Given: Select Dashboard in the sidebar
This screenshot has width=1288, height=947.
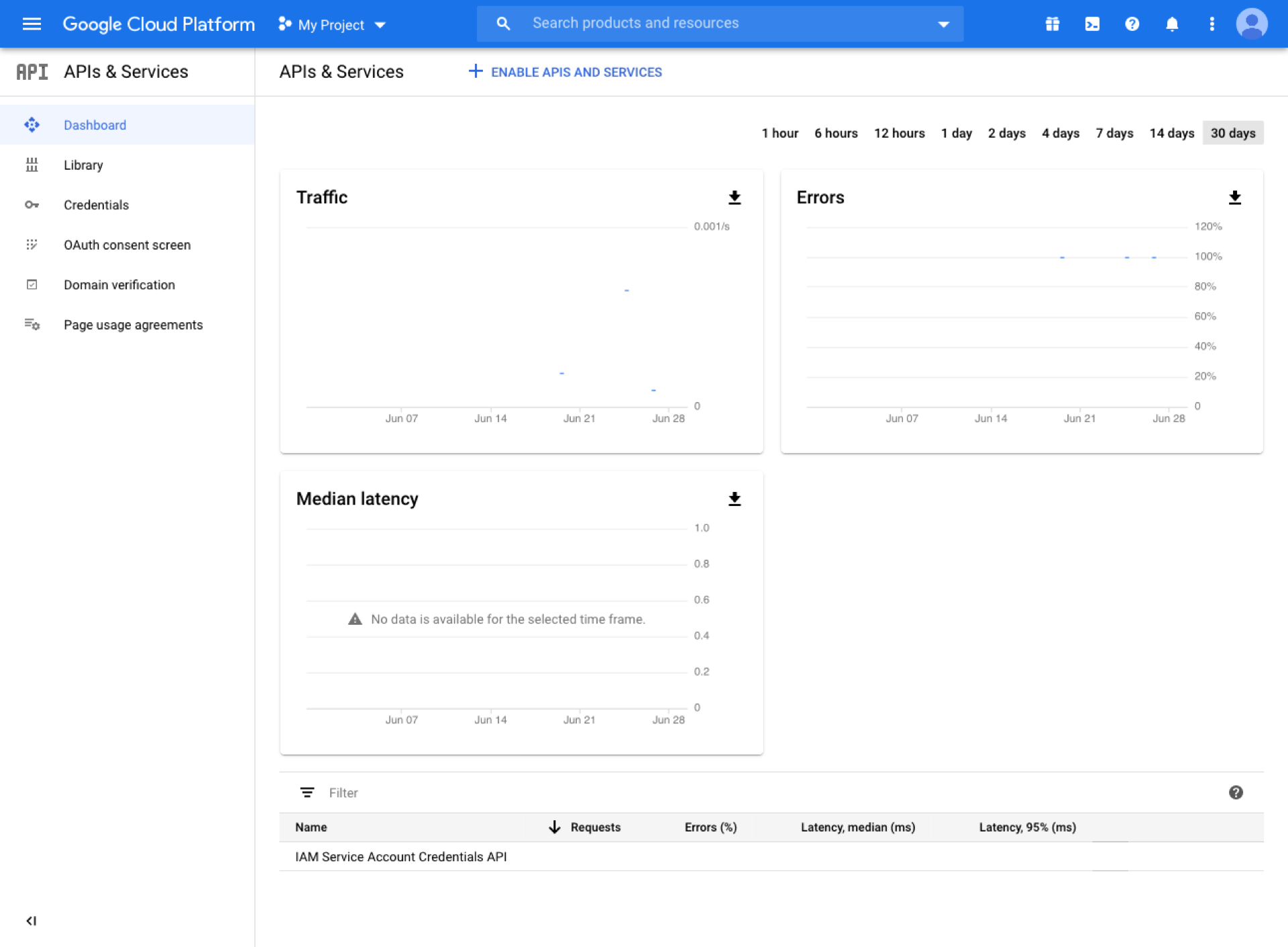Looking at the screenshot, I should pos(127,125).
